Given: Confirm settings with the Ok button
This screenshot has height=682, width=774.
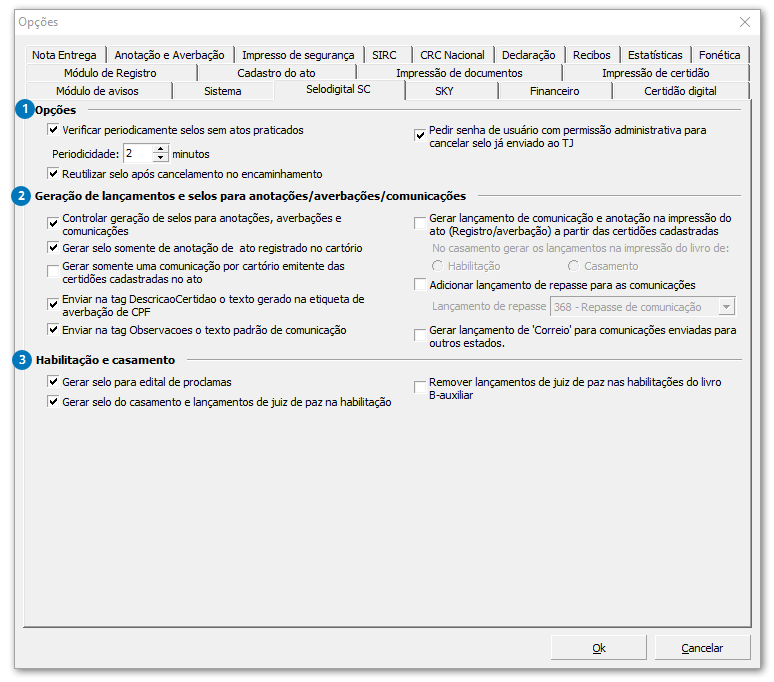Looking at the screenshot, I should 599,647.
